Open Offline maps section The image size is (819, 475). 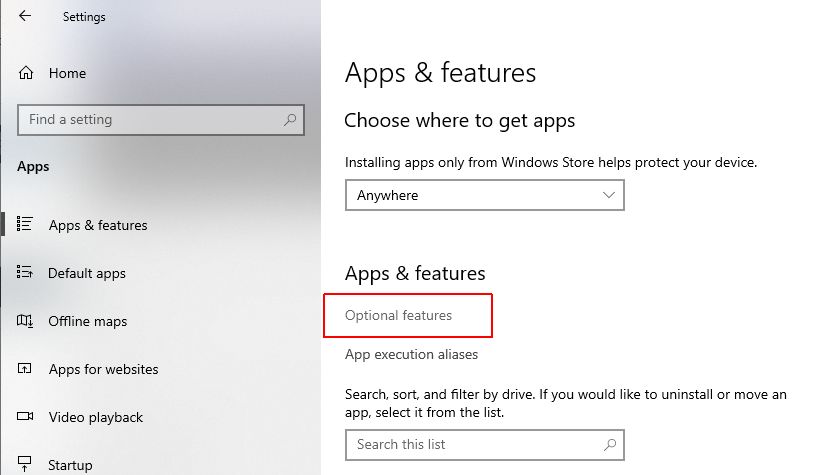pos(88,321)
